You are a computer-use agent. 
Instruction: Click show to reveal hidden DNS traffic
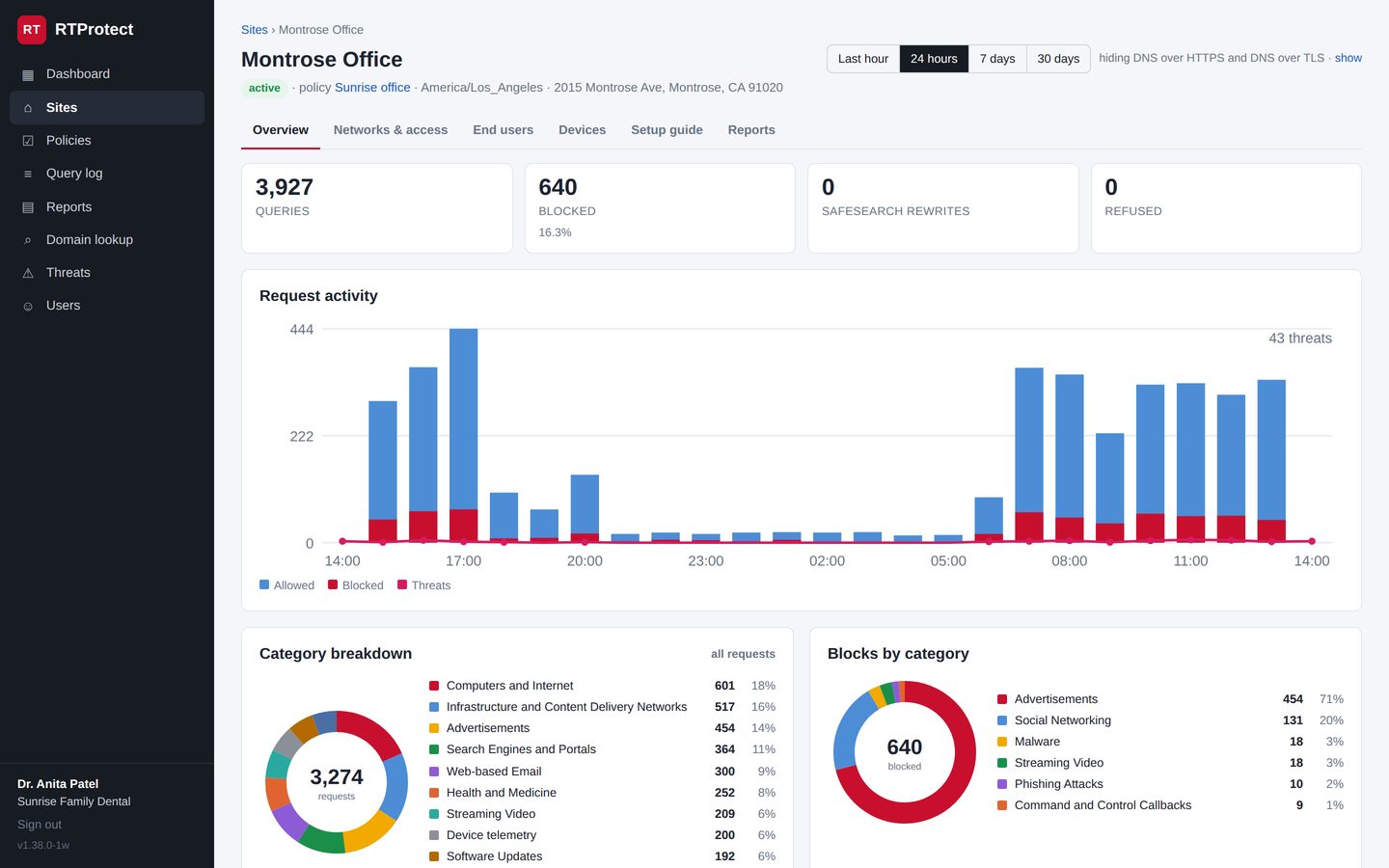tap(1348, 58)
